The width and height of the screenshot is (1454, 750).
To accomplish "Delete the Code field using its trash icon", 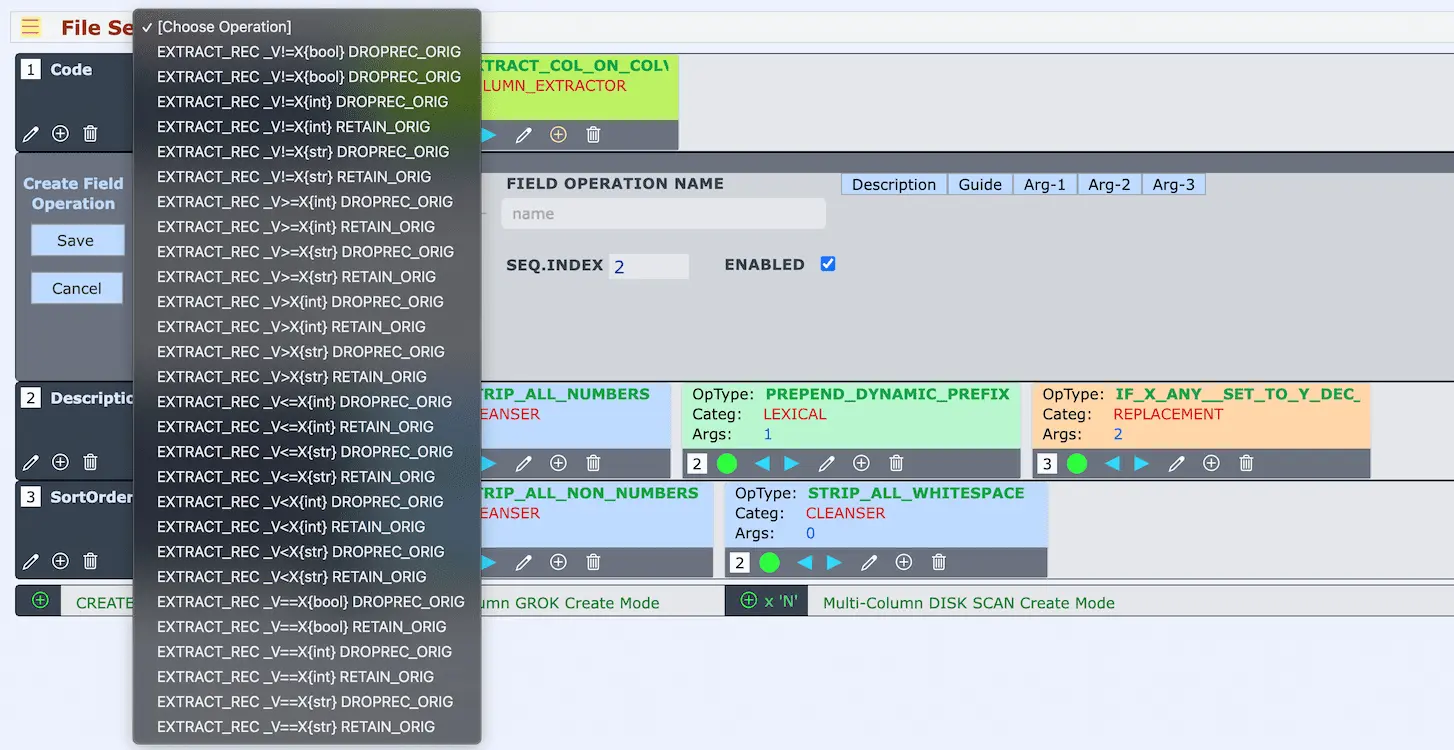I will tap(90, 134).
